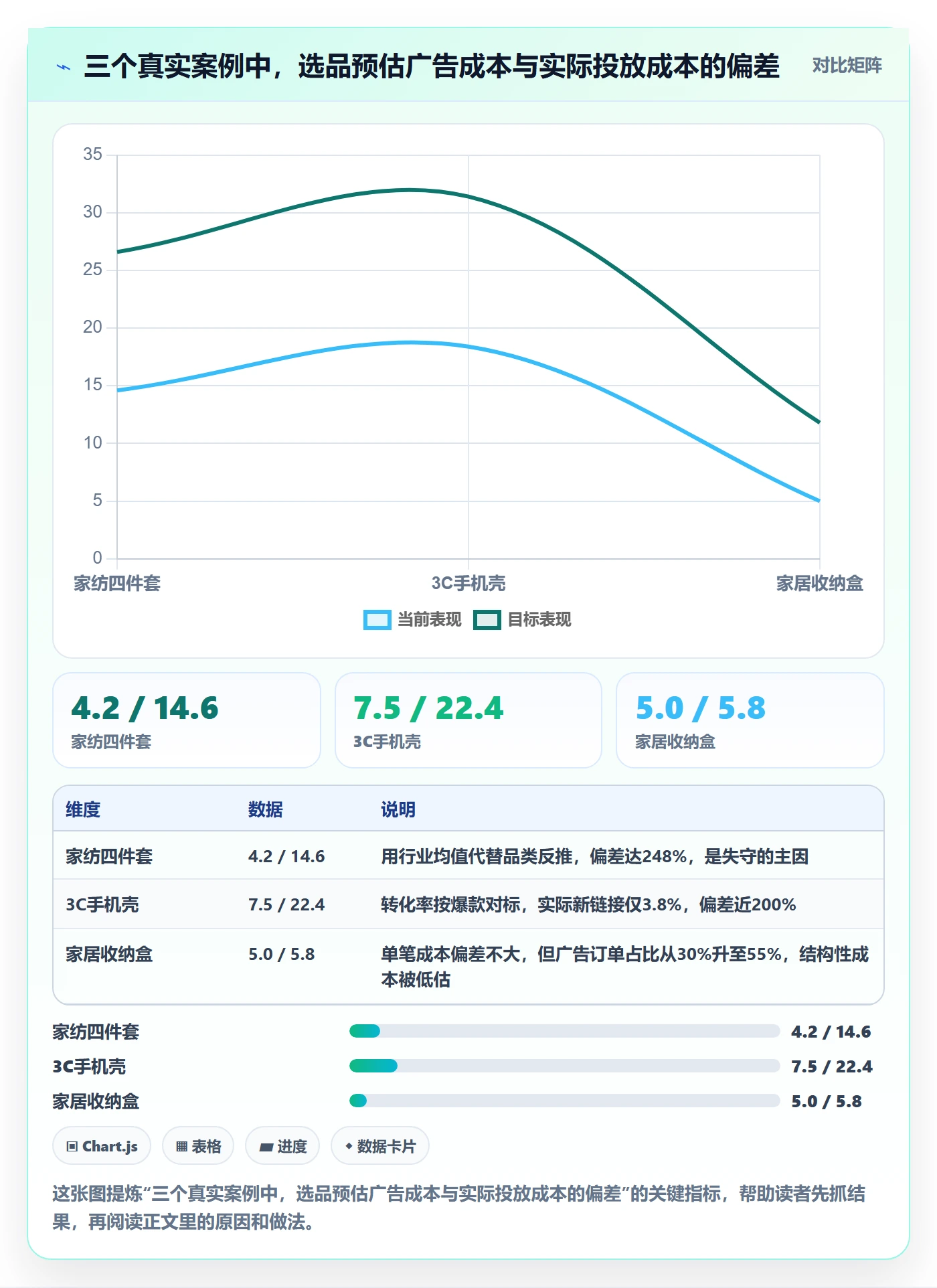Image resolution: width=937 pixels, height=1288 pixels.
Task: Click the main title about 广告成本偏差
Action: pyautogui.click(x=432, y=66)
